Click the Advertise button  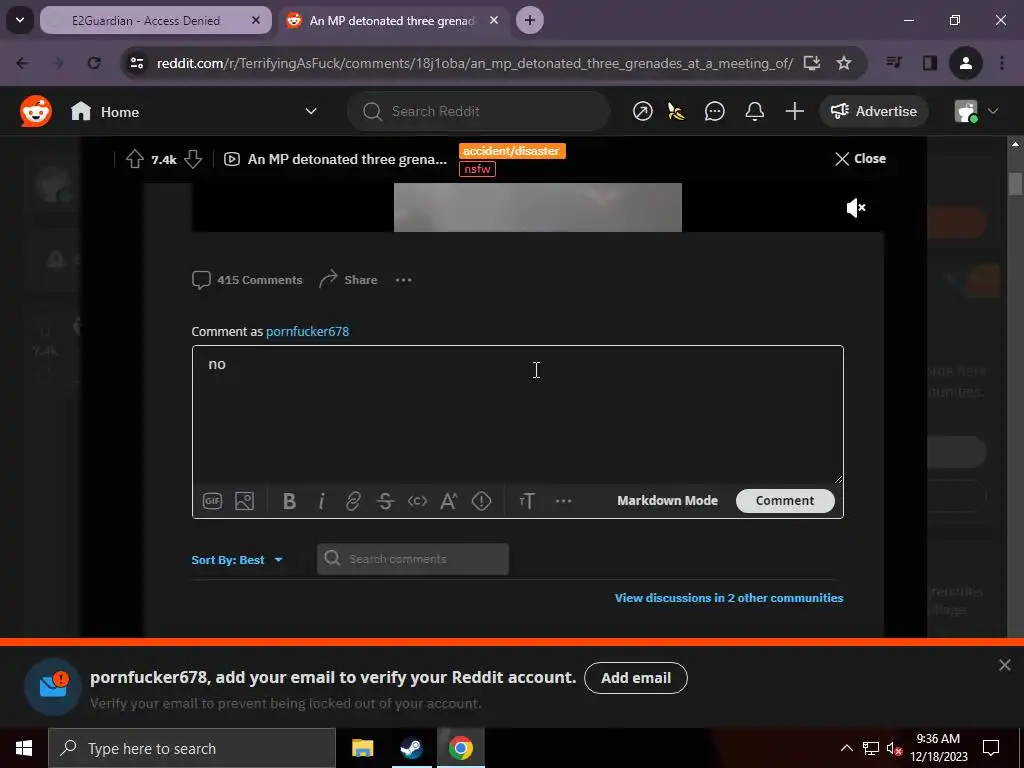point(874,112)
